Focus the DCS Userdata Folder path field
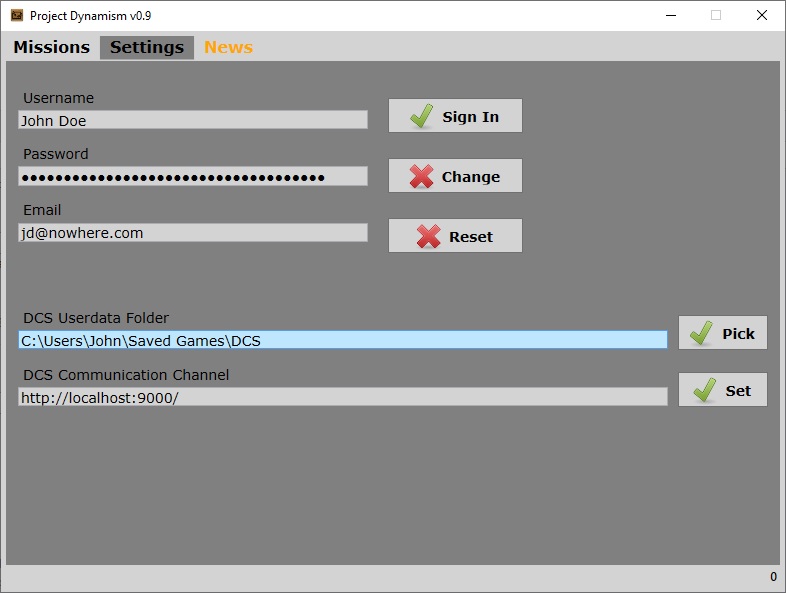Viewport: 786px width, 593px height. coord(343,340)
